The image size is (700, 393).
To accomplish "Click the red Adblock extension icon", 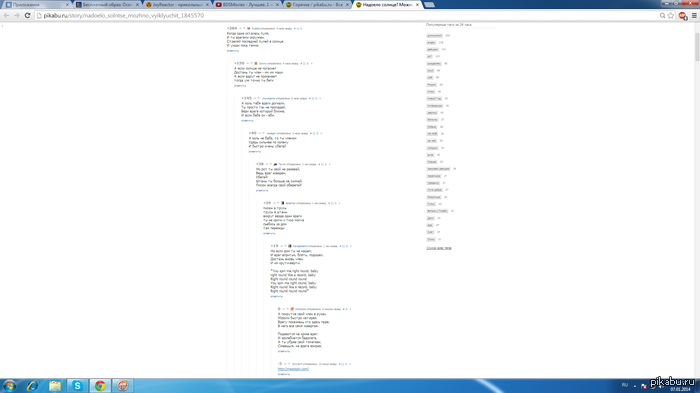I will click(682, 16).
